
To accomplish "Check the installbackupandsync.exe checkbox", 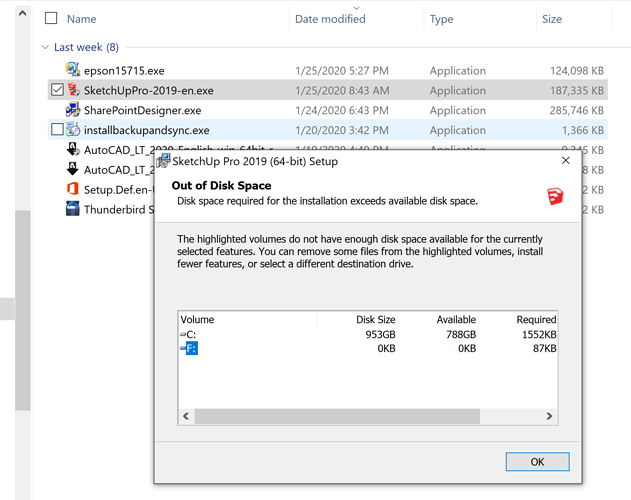I will pos(57,130).
